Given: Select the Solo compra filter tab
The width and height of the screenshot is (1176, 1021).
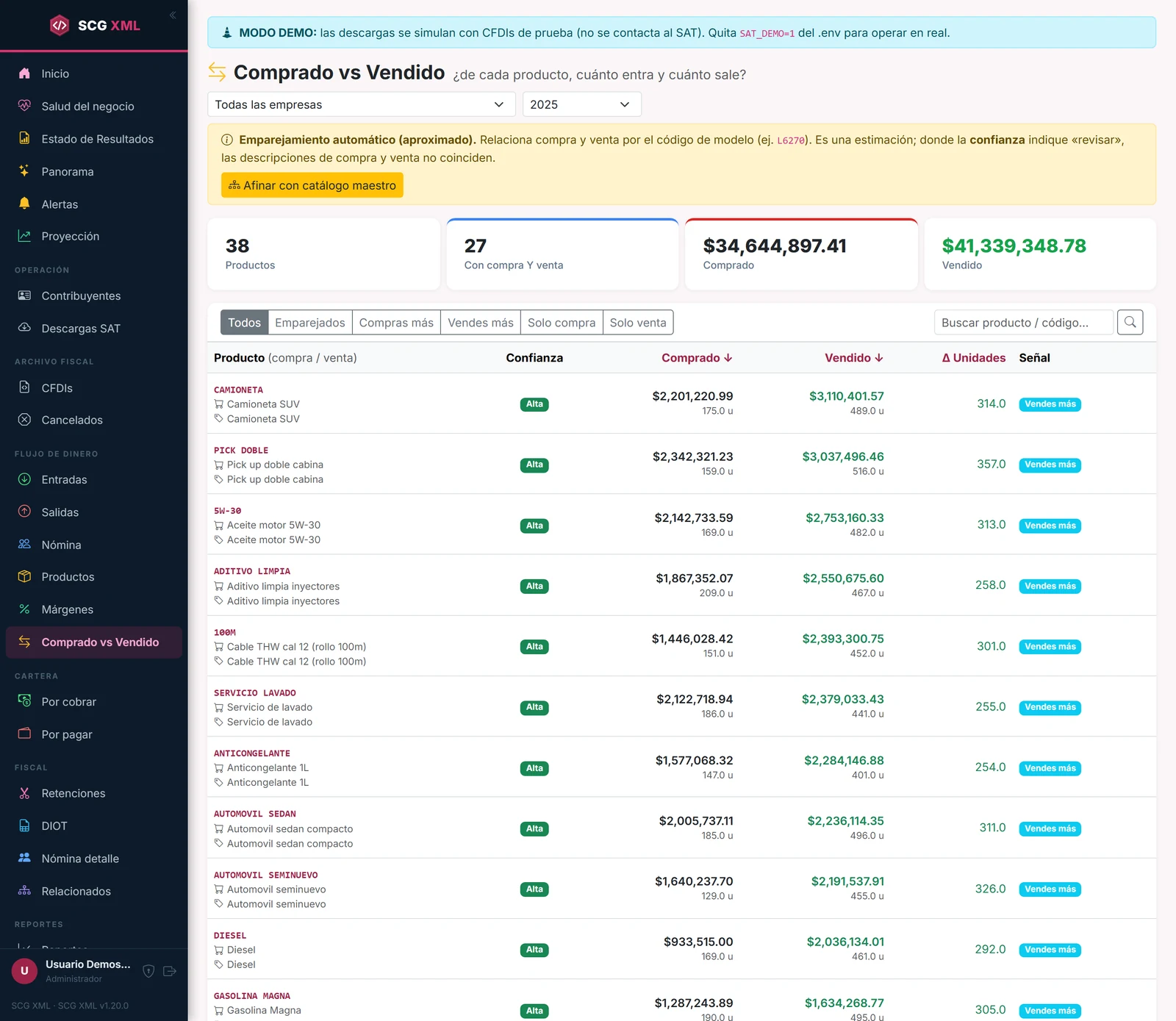Looking at the screenshot, I should coord(562,323).
